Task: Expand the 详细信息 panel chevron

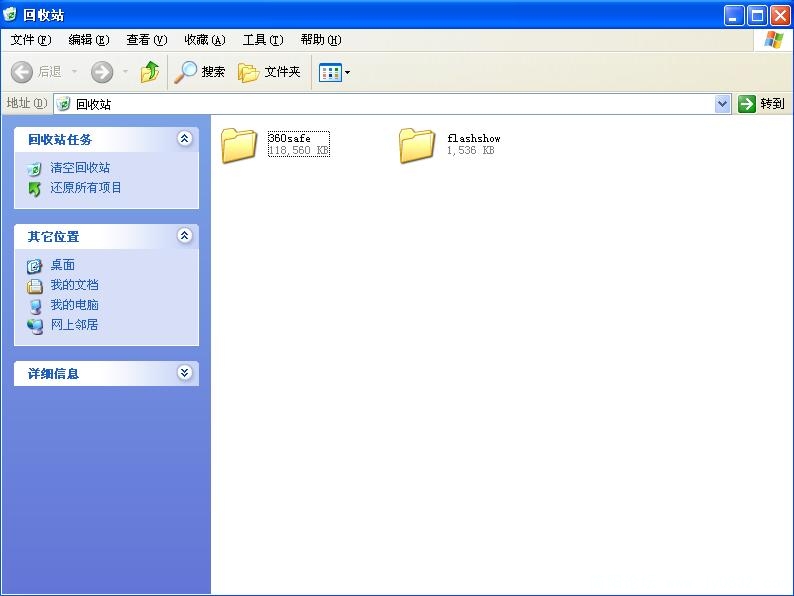Action: coord(185,373)
